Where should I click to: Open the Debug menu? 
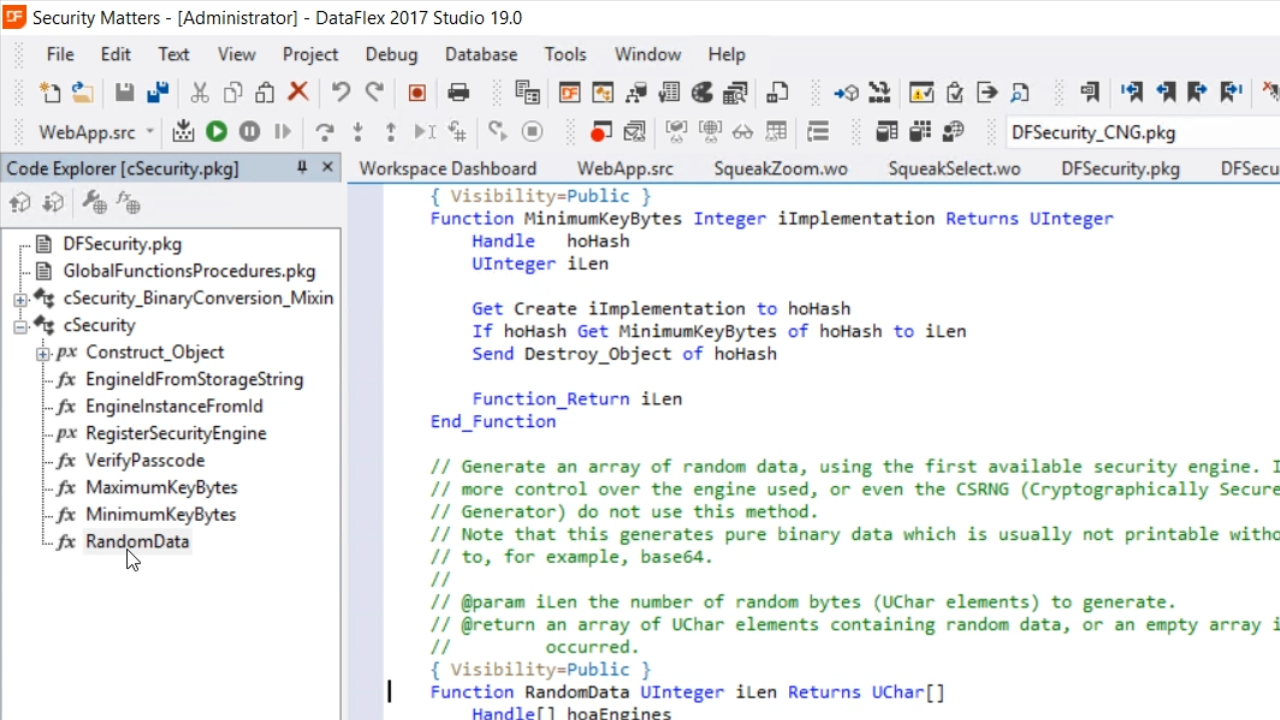(x=391, y=54)
